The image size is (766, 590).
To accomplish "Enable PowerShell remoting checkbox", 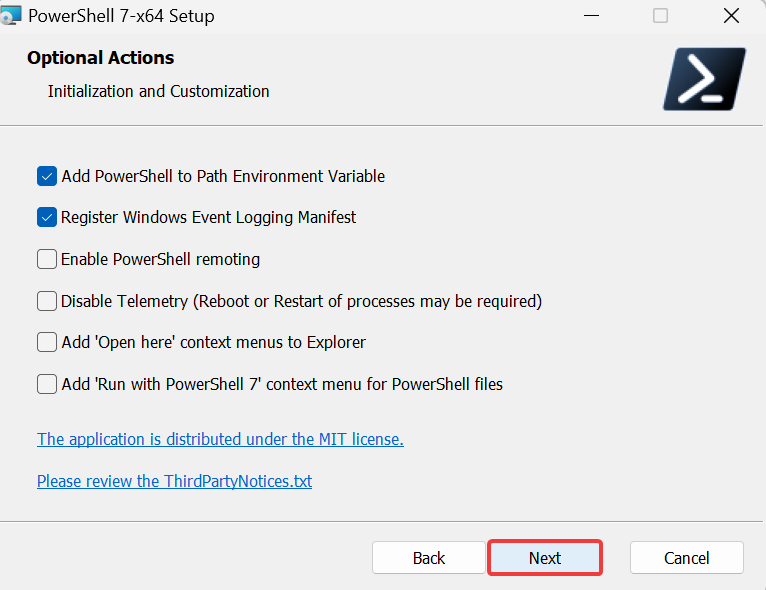I will click(x=47, y=259).
